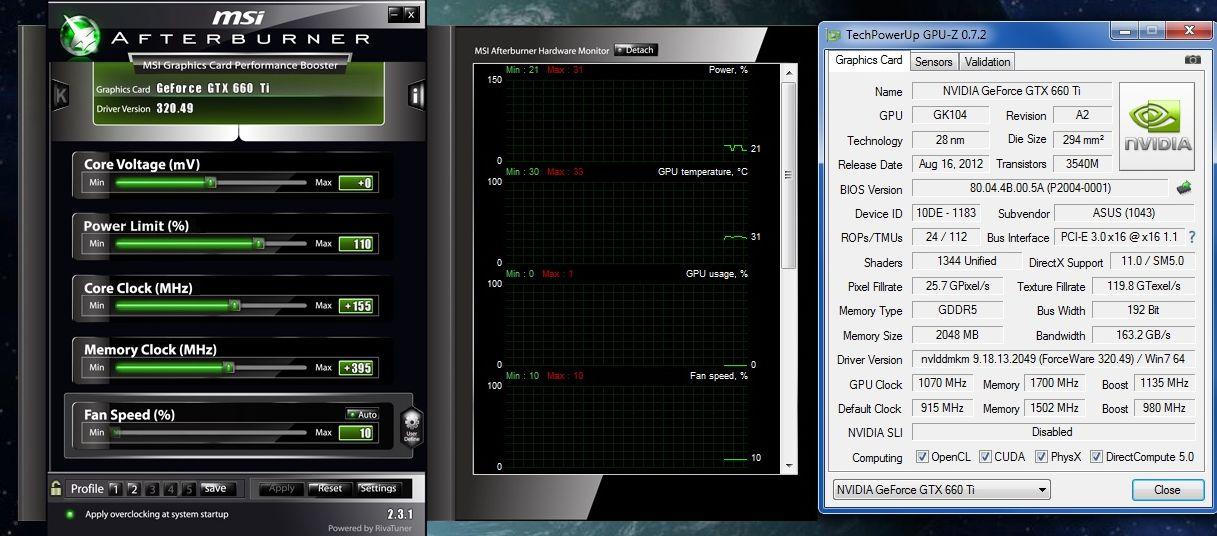Click the Fan Speed slider handle
This screenshot has height=536, width=1217.
click(x=116, y=433)
